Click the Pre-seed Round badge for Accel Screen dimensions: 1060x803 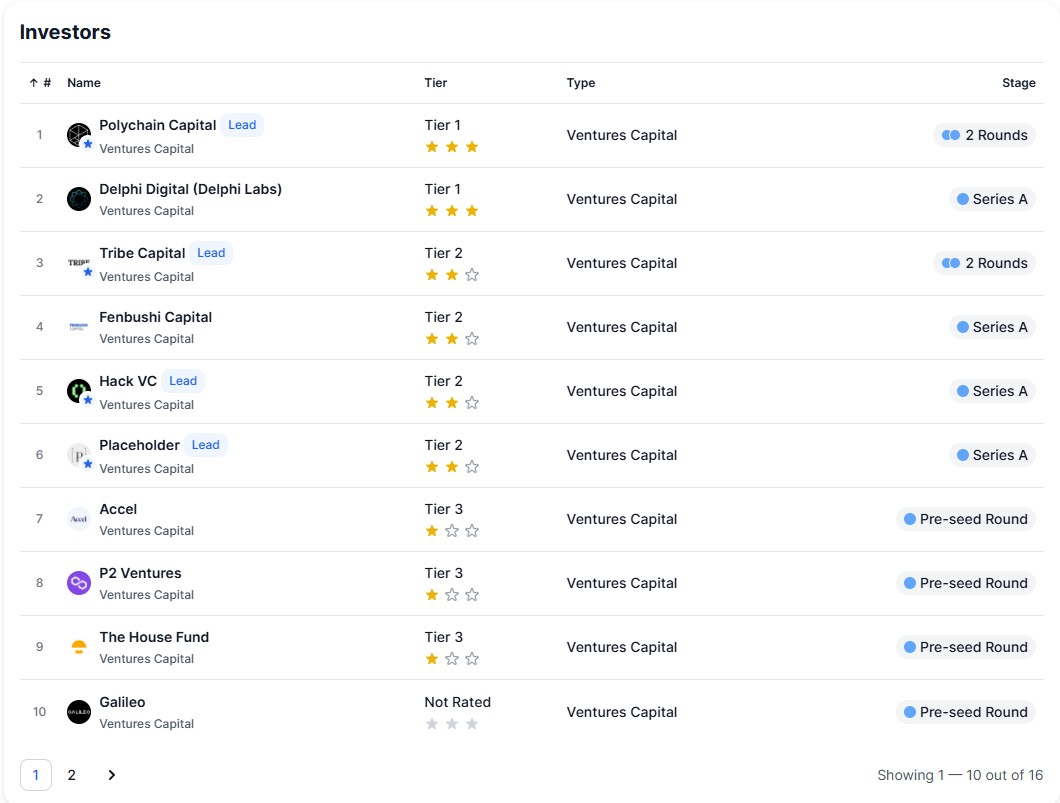pos(965,519)
